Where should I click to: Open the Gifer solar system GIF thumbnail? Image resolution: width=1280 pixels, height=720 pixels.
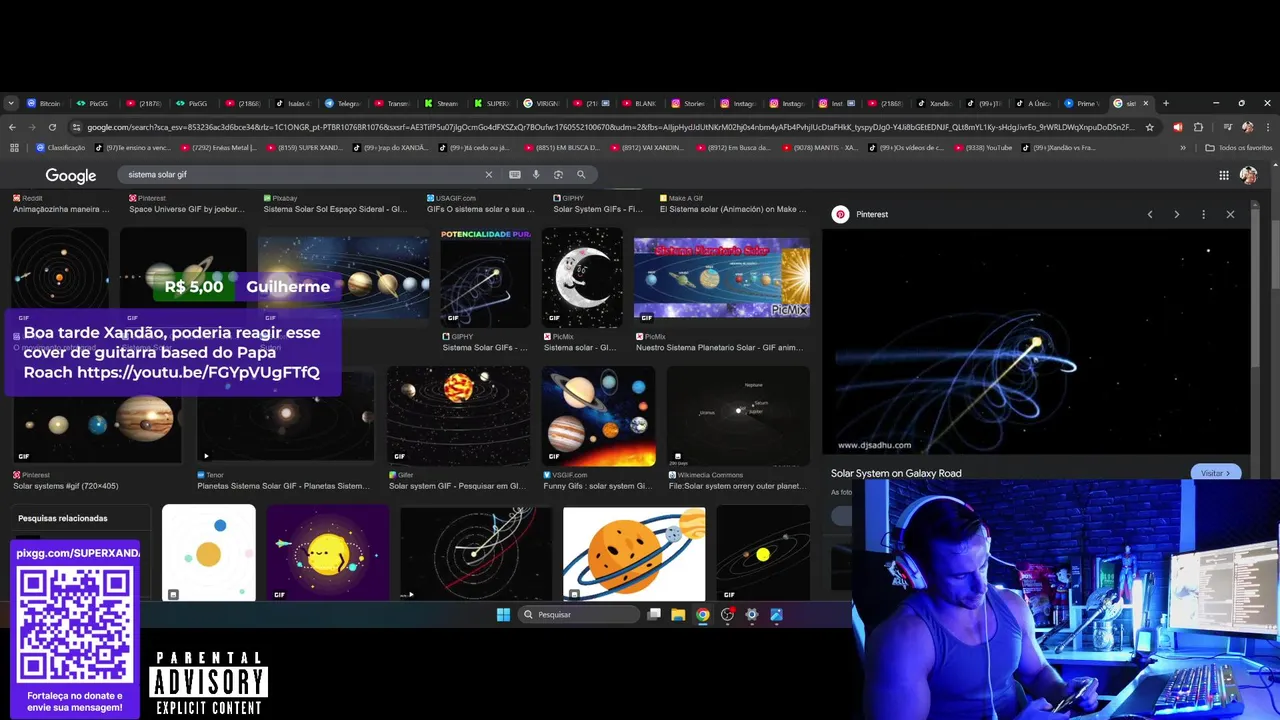point(458,416)
